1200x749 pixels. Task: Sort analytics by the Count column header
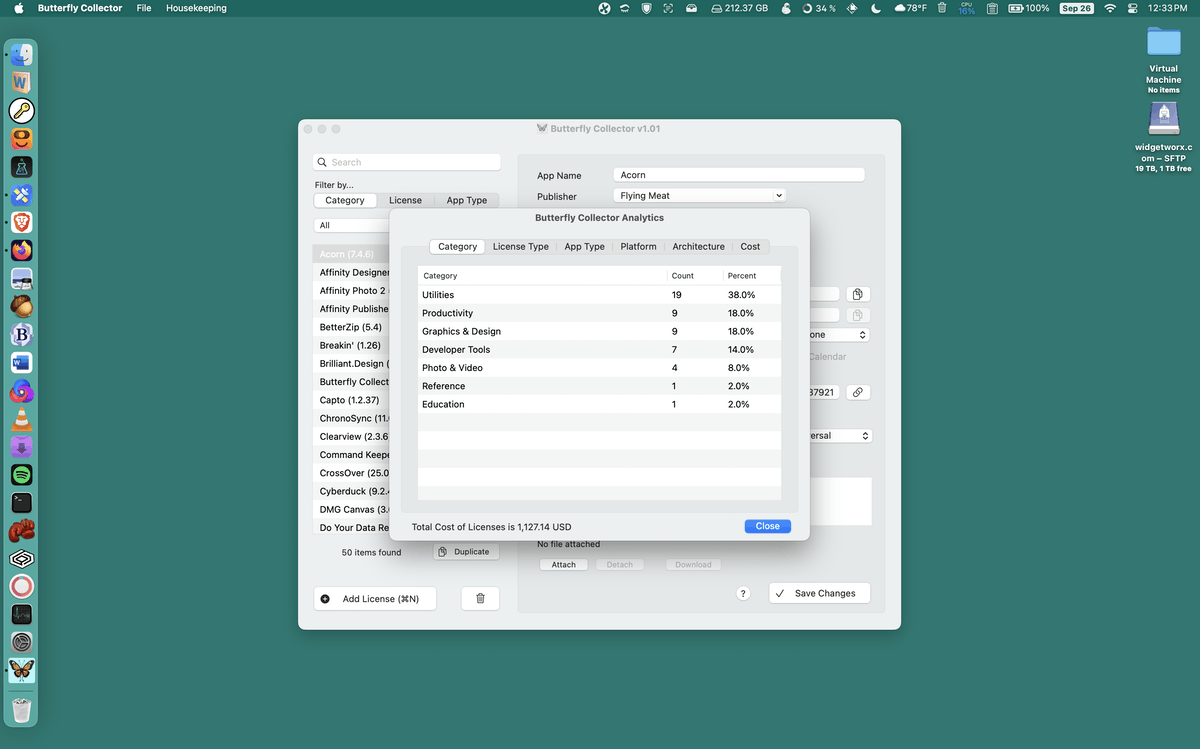pyautogui.click(x=694, y=275)
